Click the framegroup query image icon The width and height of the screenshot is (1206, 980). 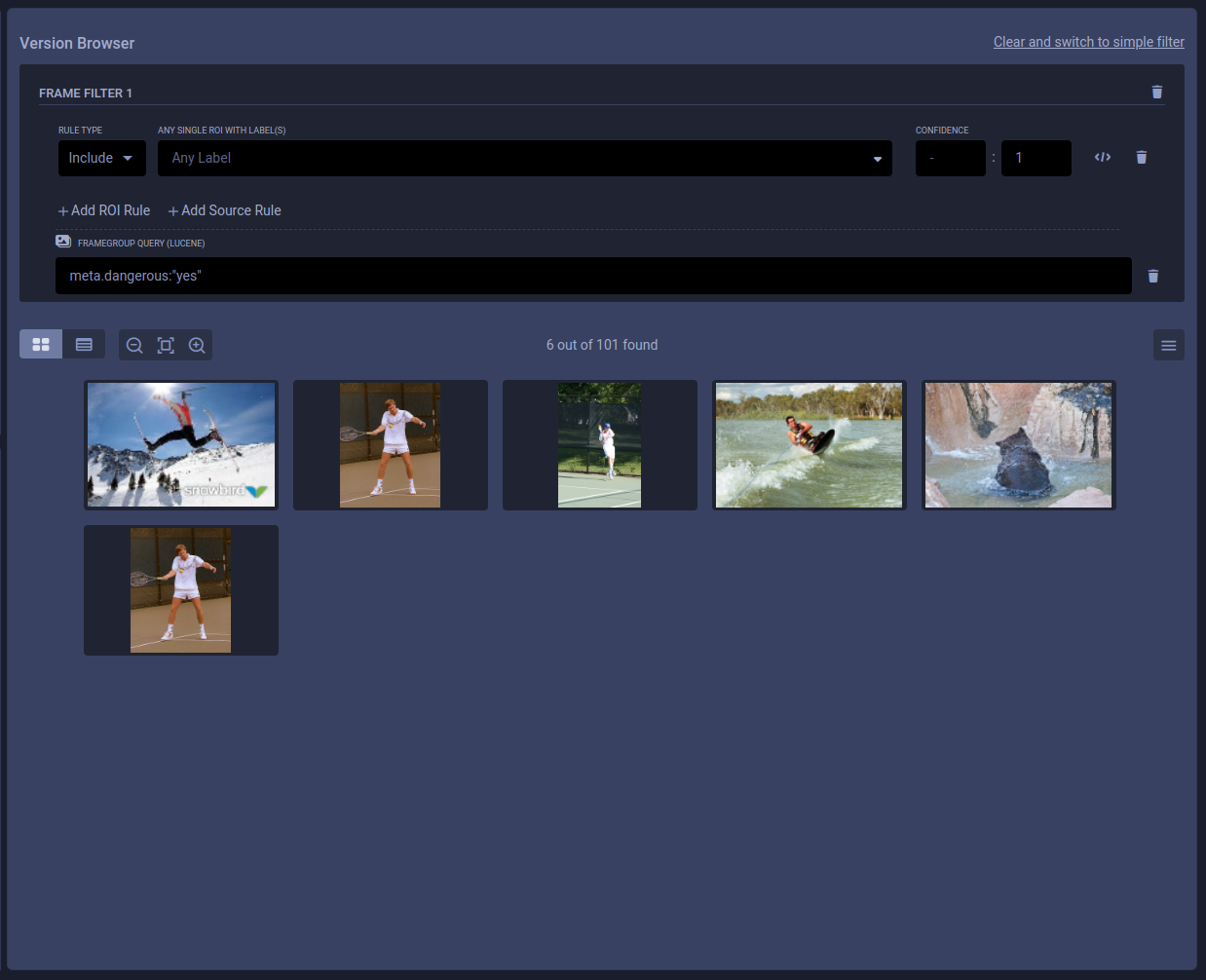pos(63,242)
